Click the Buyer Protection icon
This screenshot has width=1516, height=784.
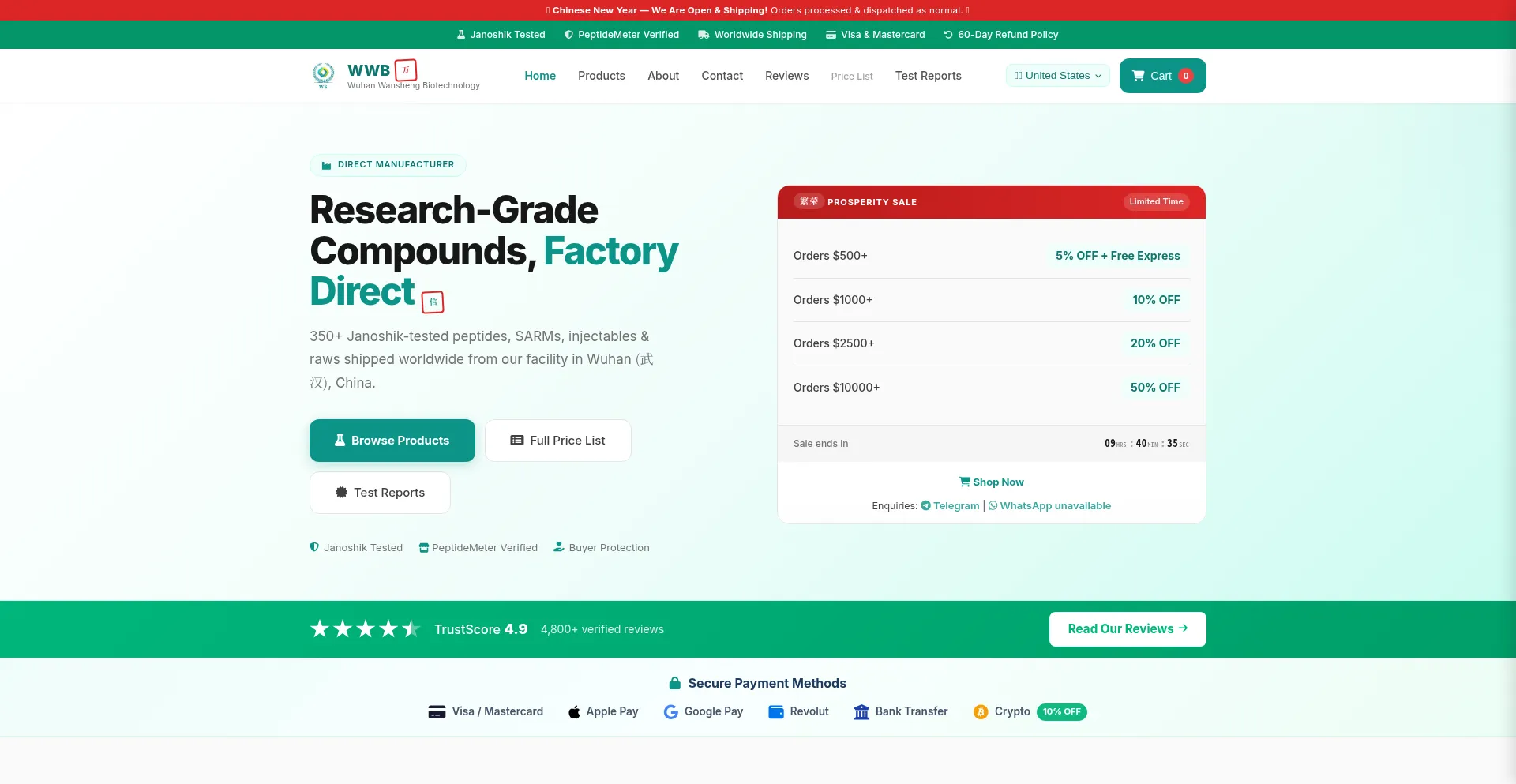[x=559, y=547]
